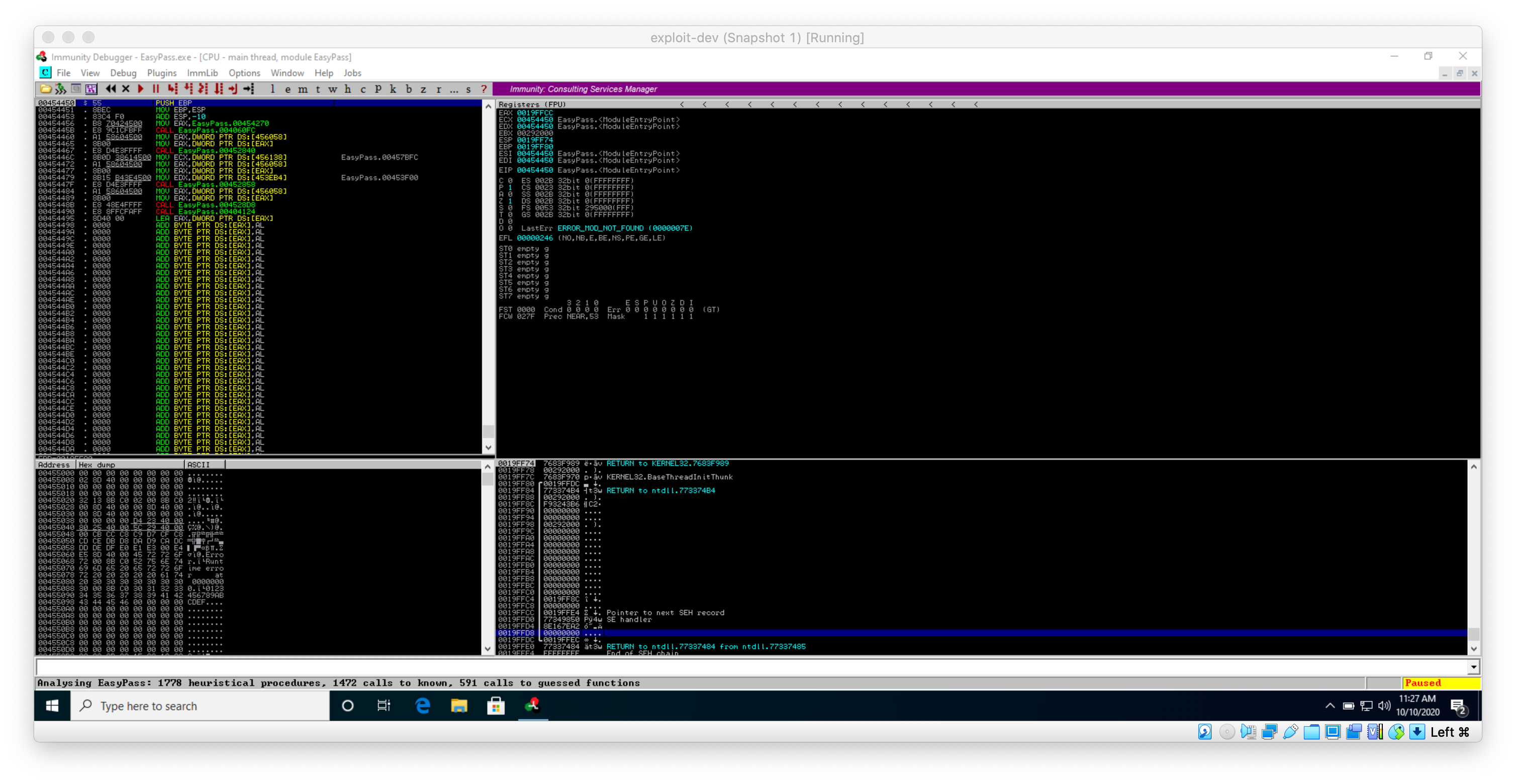The image size is (1516, 784).
Task: Click the disassembly pane scroll-down arrow
Action: 488,447
